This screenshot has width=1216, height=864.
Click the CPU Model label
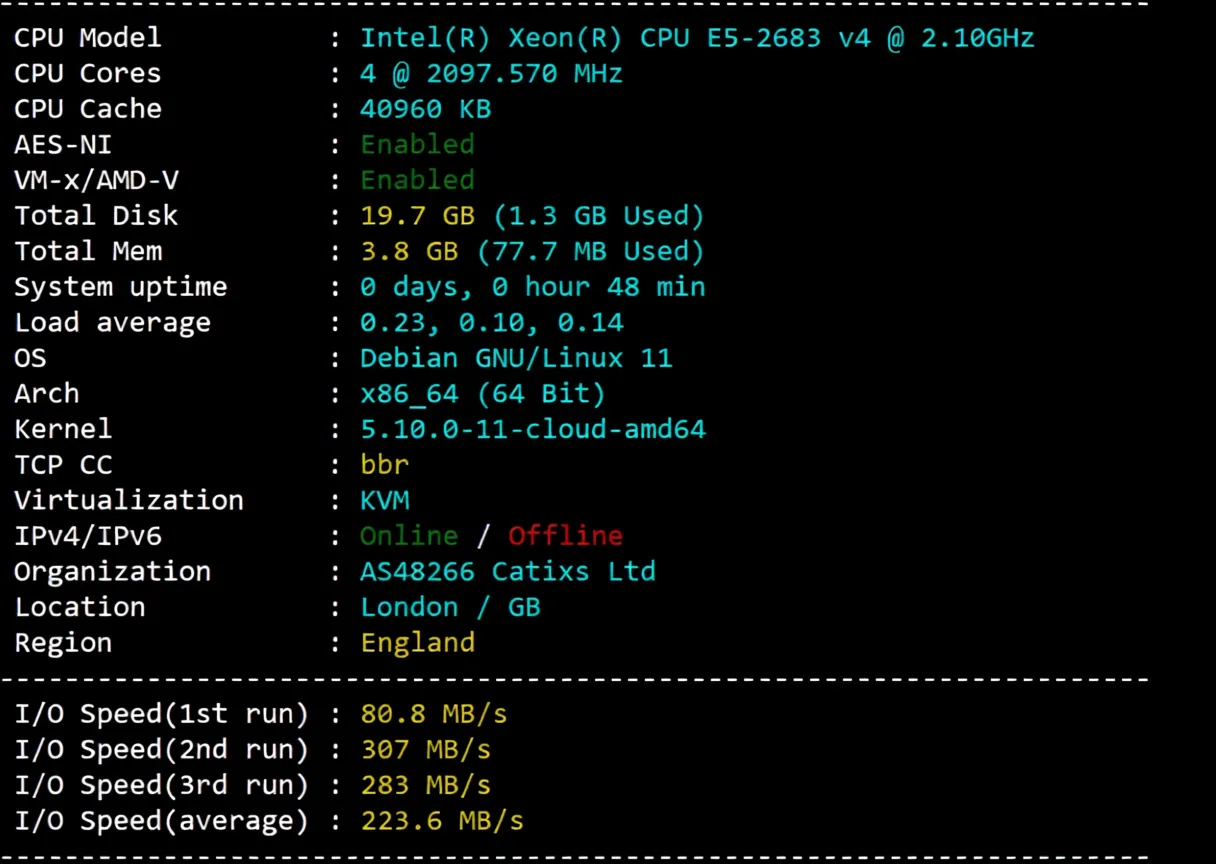point(87,37)
